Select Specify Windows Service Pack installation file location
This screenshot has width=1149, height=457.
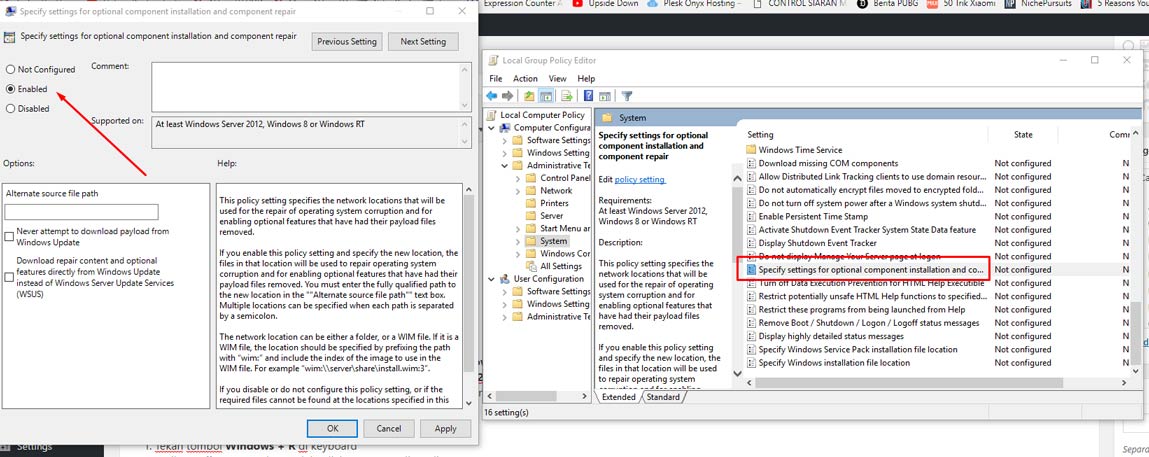click(858, 349)
